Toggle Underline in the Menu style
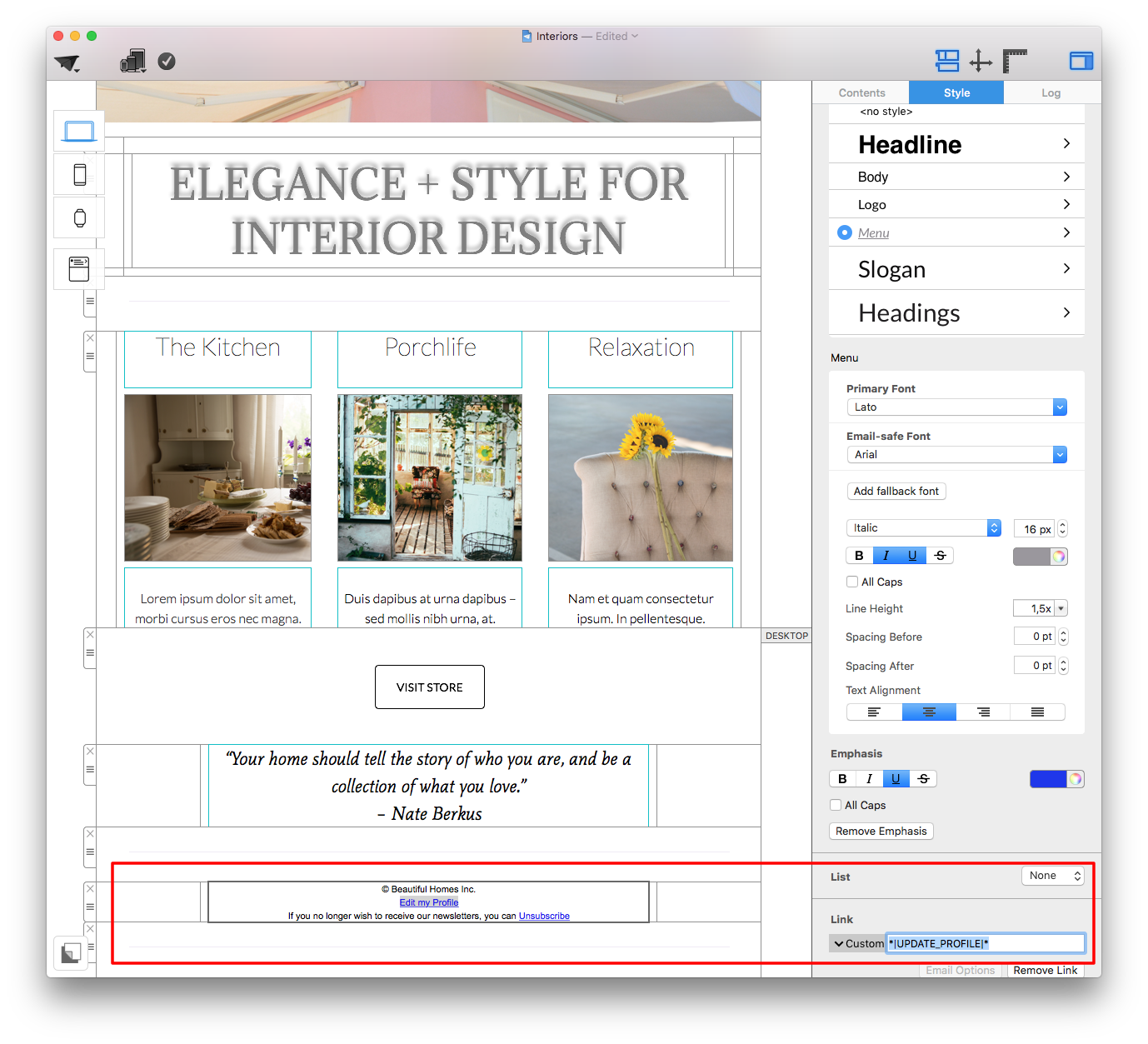The image size is (1148, 1044). click(912, 556)
